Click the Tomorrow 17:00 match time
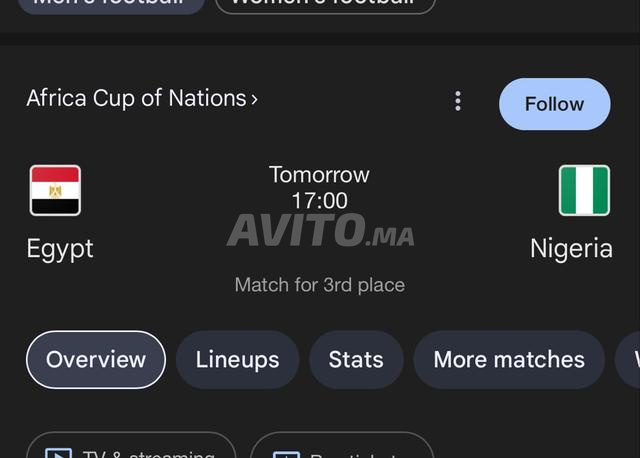 tap(320, 188)
